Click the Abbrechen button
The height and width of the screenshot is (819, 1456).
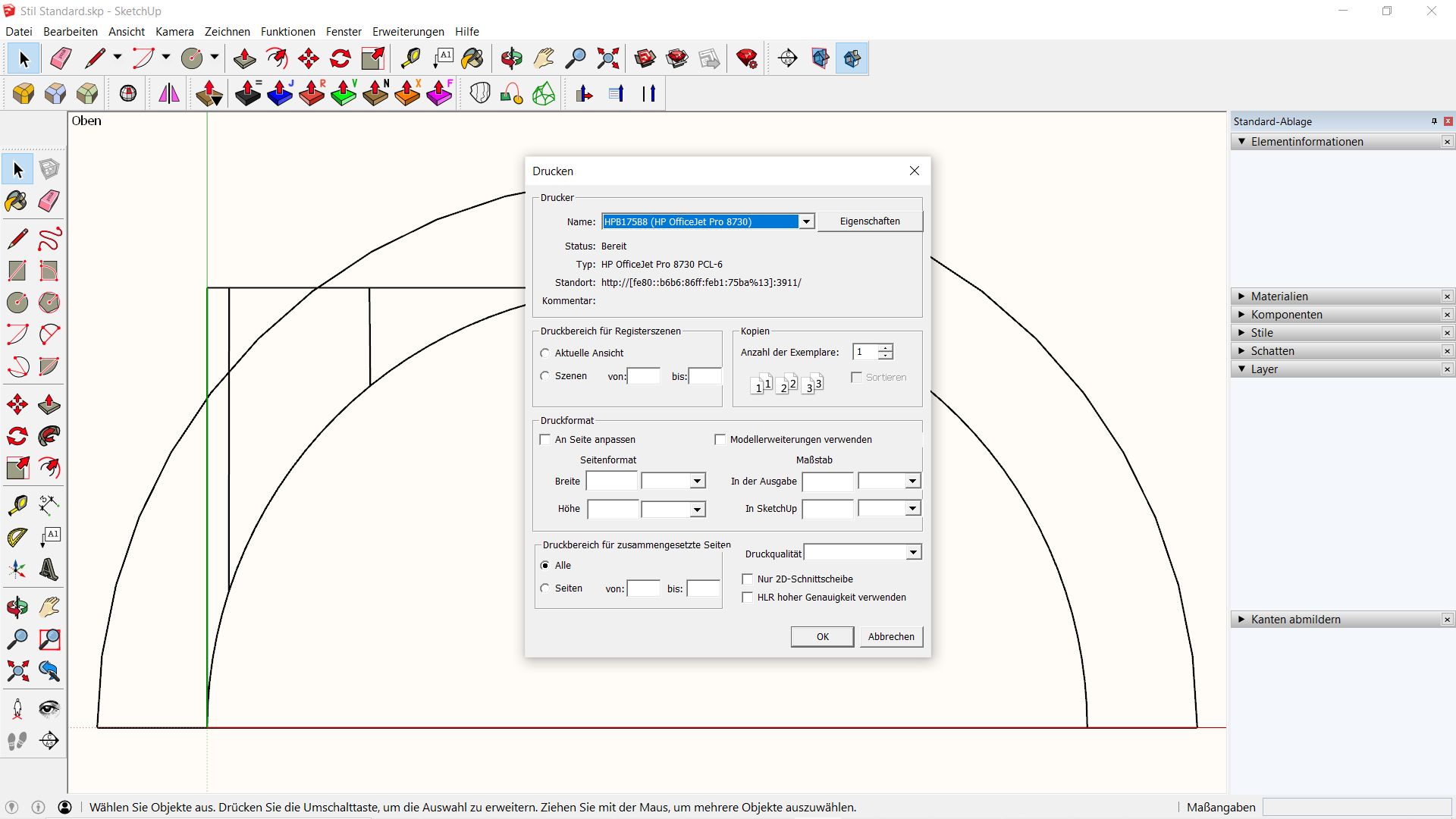click(891, 637)
